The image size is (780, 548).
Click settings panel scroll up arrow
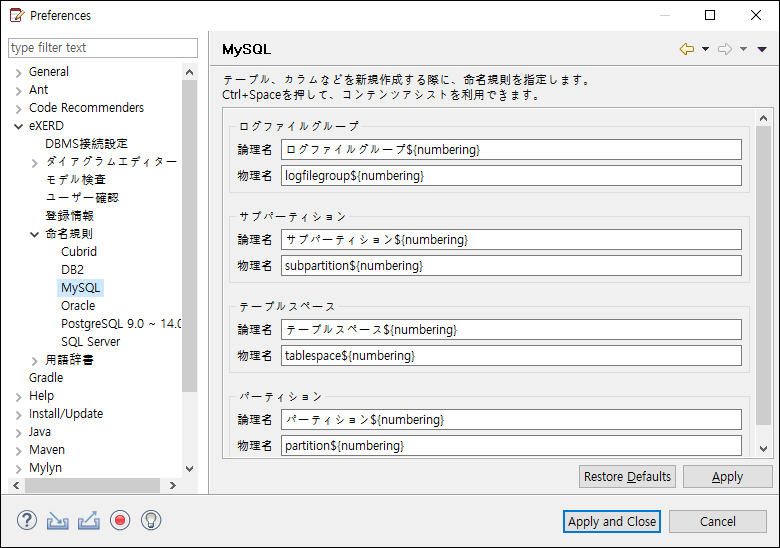pyautogui.click(x=764, y=118)
